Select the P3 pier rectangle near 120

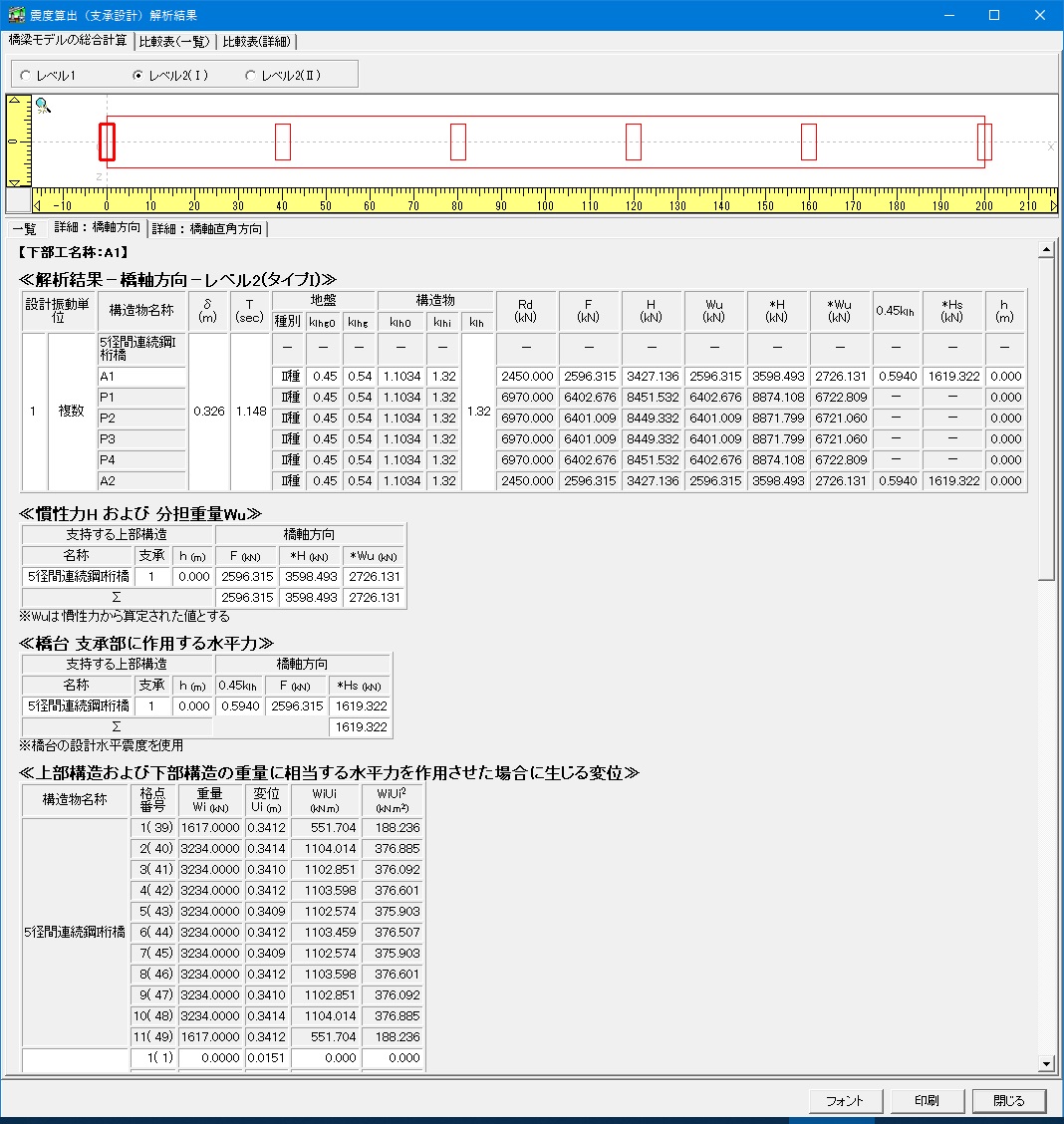pos(634,141)
